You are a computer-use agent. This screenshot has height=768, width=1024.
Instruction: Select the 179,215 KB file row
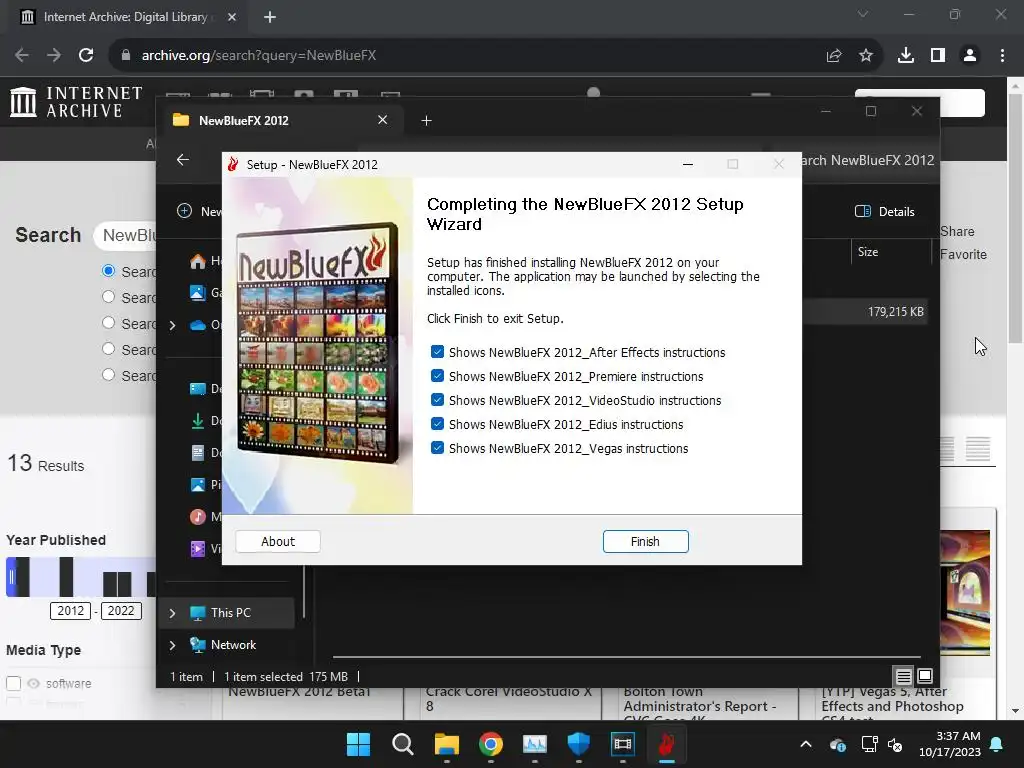(x=865, y=312)
